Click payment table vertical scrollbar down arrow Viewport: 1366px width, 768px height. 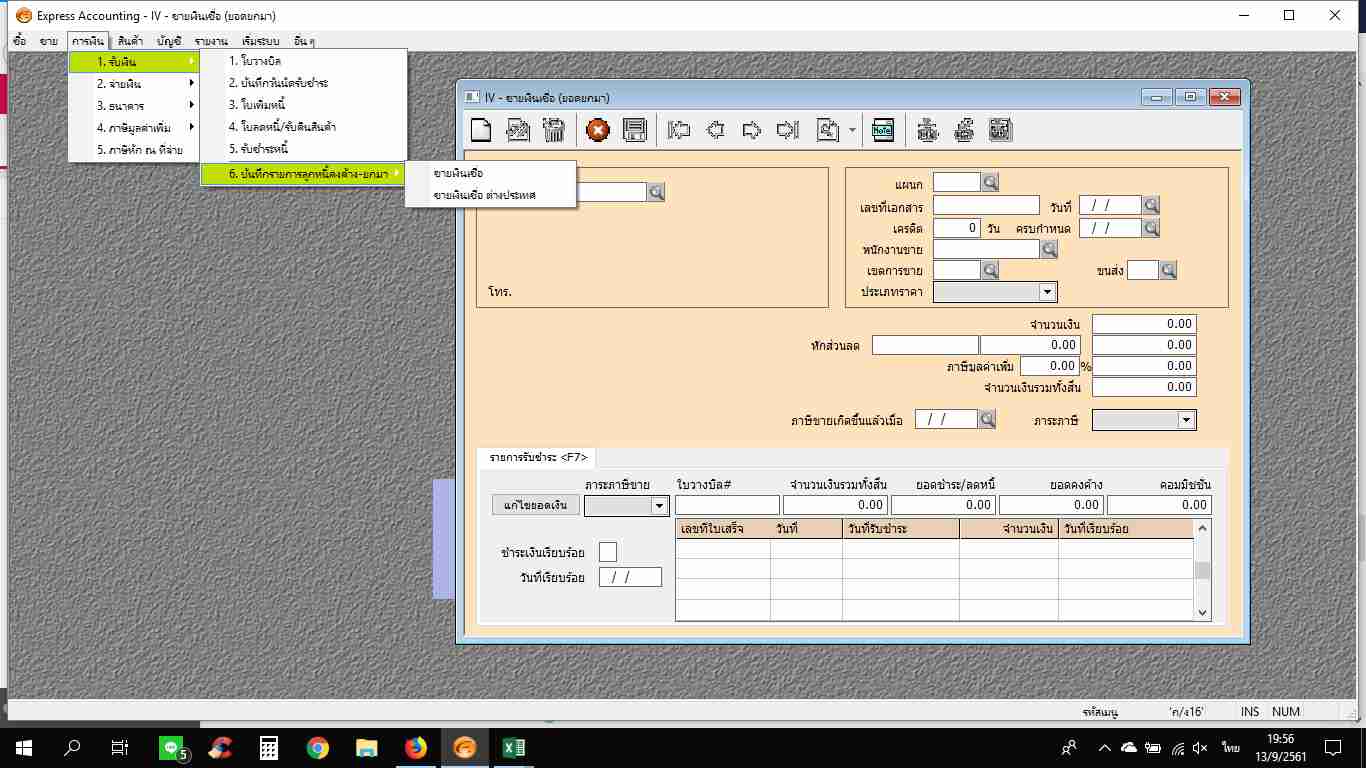pyautogui.click(x=1203, y=613)
